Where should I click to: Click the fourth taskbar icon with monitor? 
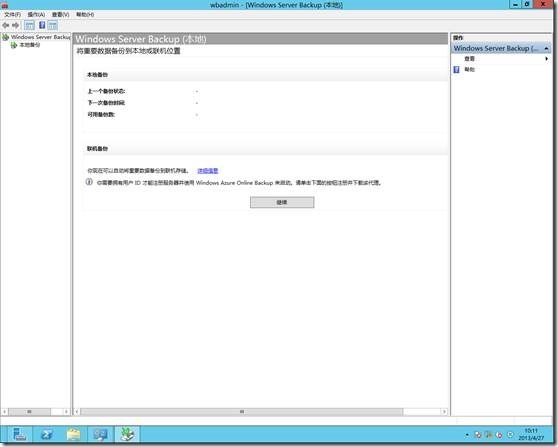(100, 435)
